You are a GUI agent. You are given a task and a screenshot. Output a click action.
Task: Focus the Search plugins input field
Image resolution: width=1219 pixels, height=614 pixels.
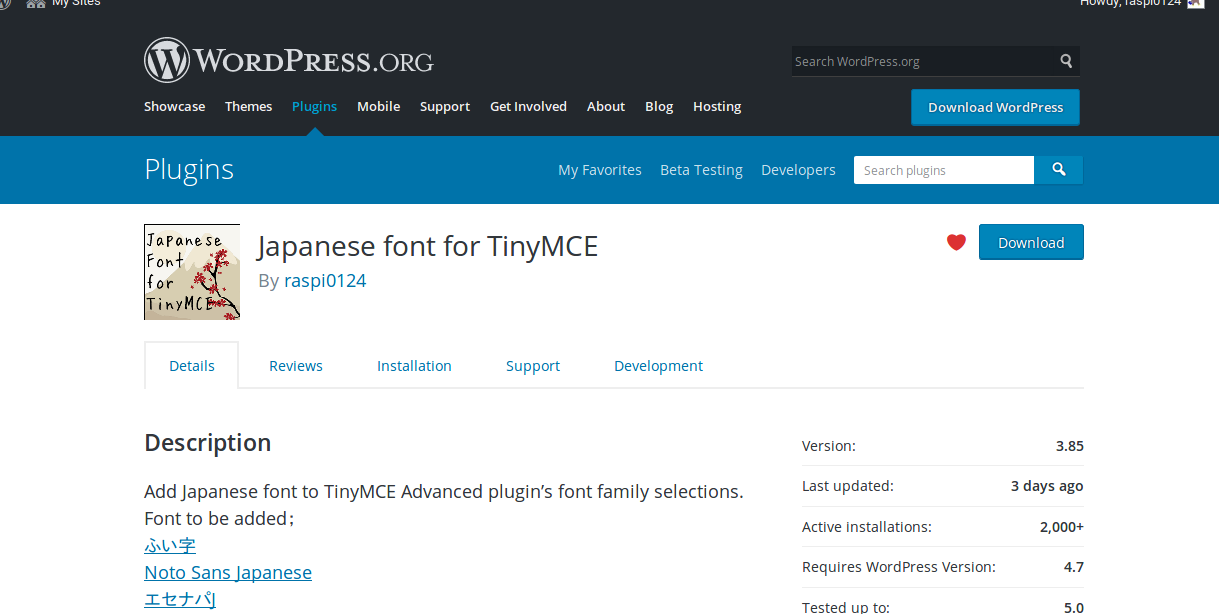click(x=944, y=170)
